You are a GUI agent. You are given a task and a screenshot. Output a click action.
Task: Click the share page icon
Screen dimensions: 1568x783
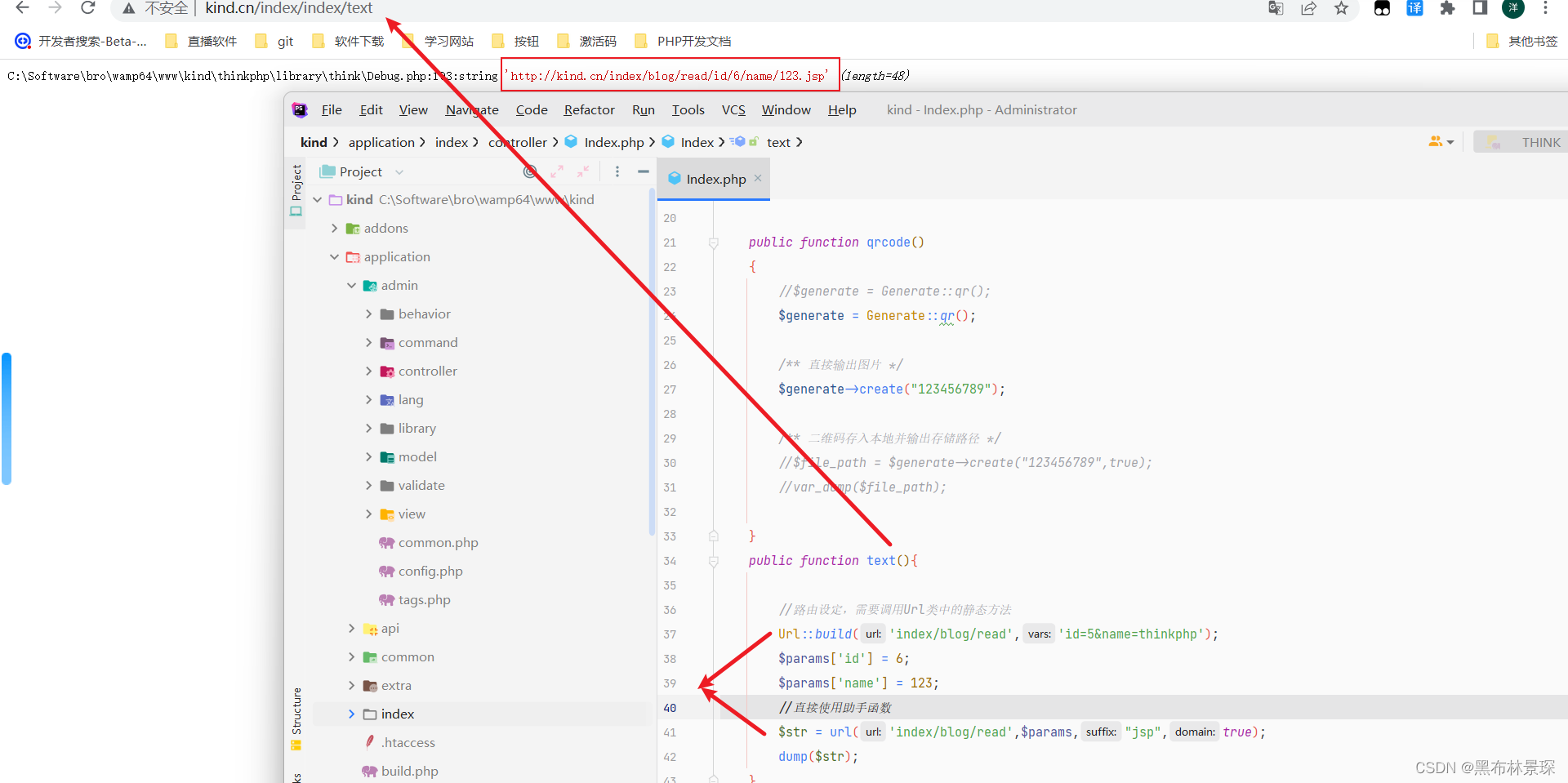click(x=1309, y=8)
